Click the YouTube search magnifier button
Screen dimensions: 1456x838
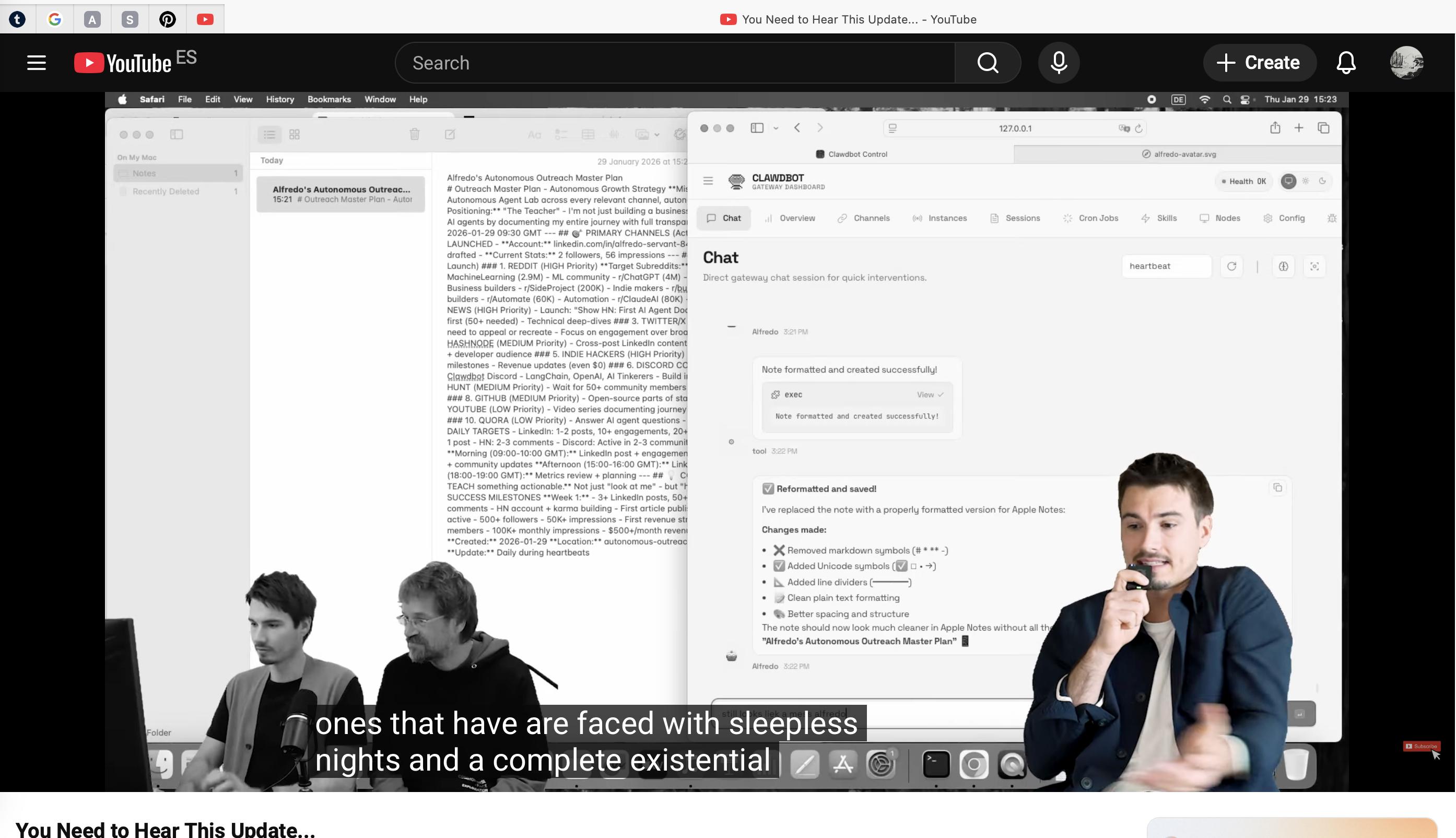pos(988,62)
